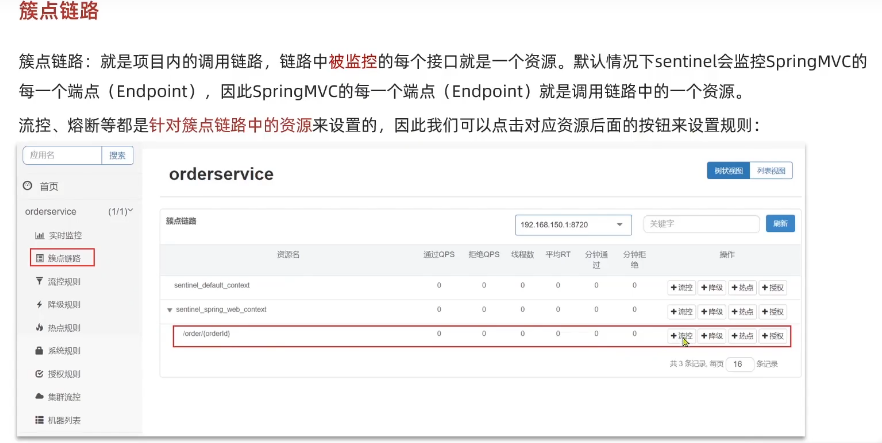Focus the 关键字 filter field
The height and width of the screenshot is (443, 882).
coord(701,224)
